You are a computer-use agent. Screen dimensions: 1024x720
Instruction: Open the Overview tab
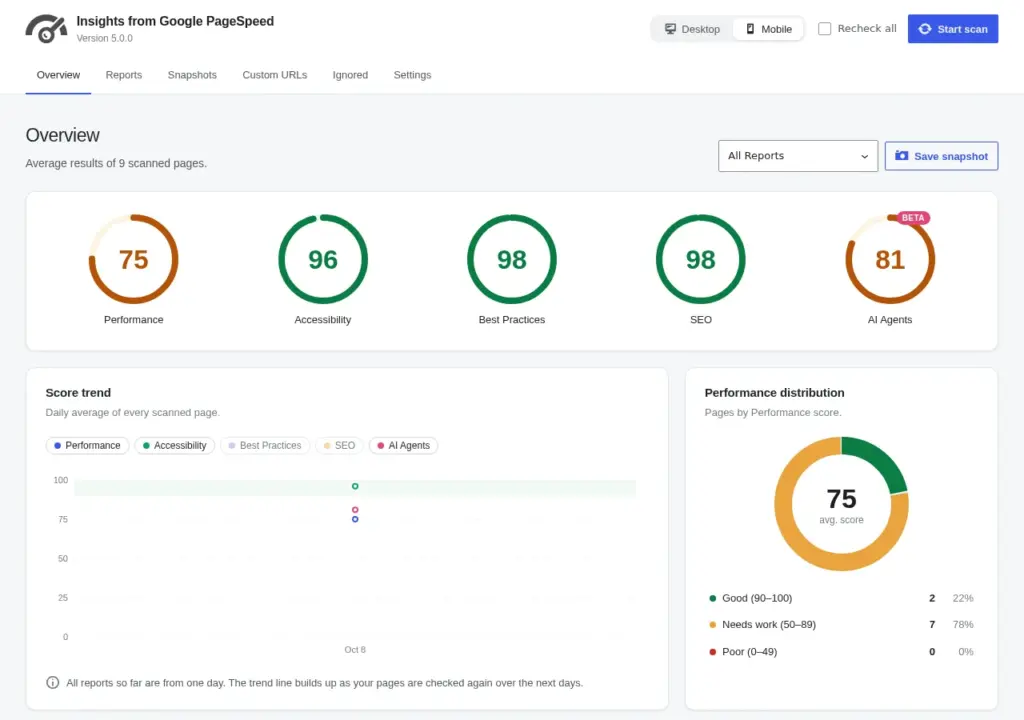[58, 75]
